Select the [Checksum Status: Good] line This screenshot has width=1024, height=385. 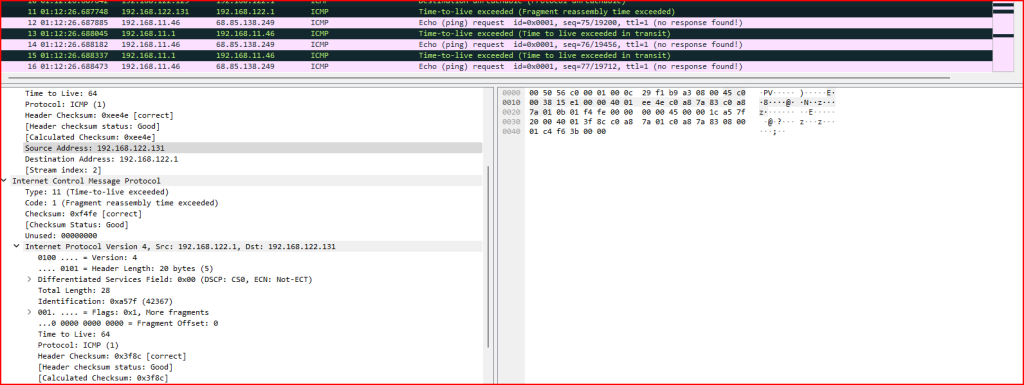coord(76,224)
